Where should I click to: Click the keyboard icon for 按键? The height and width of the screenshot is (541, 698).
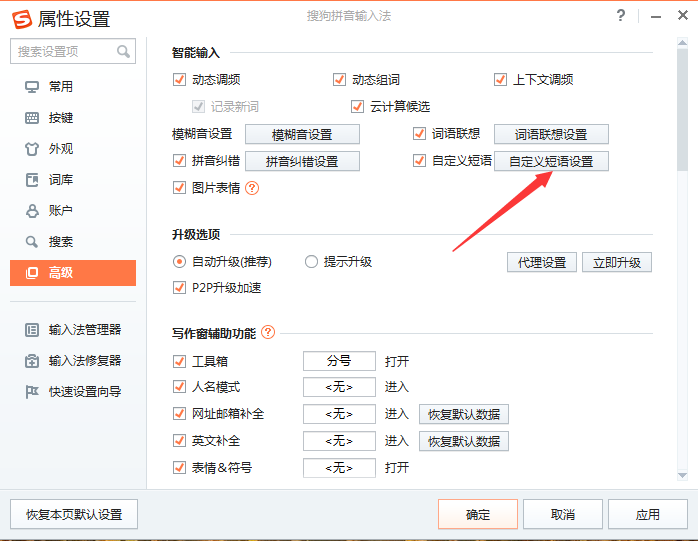pyautogui.click(x=32, y=118)
